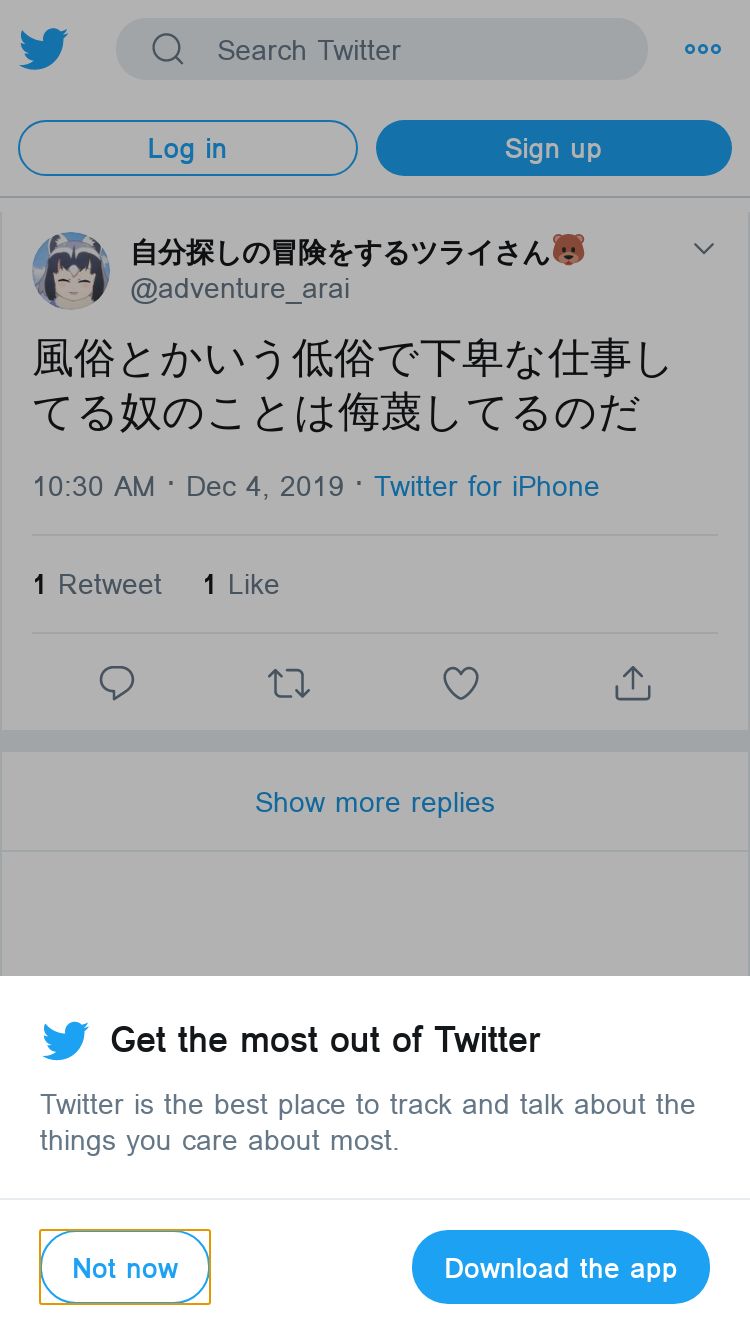Image resolution: width=750 pixels, height=1334 pixels.
Task: Click Download the app button
Action: click(x=561, y=1267)
